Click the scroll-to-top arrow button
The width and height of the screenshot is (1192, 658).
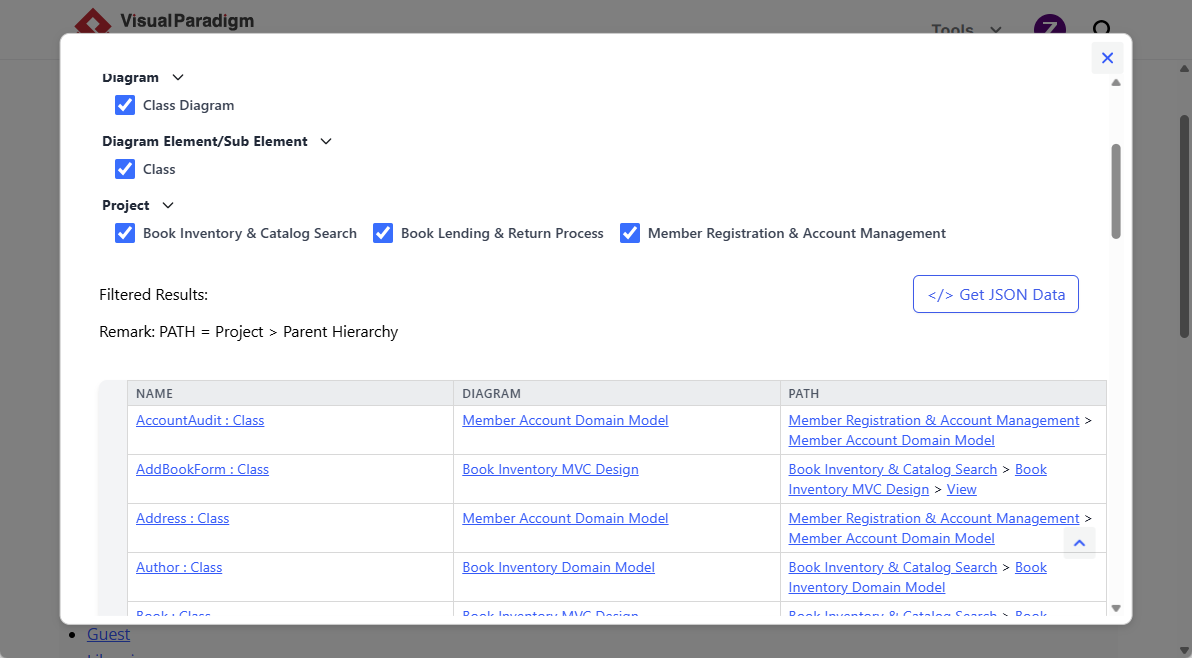click(x=1079, y=543)
